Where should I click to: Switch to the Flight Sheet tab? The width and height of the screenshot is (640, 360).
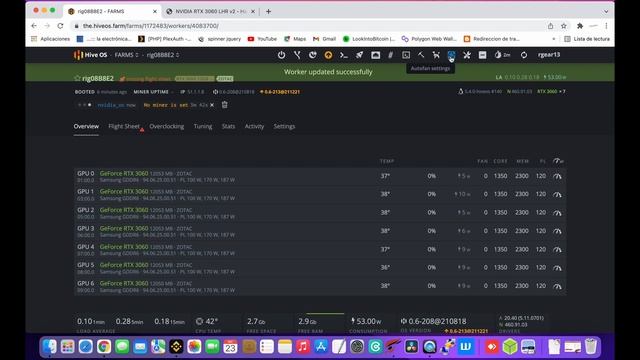point(124,127)
